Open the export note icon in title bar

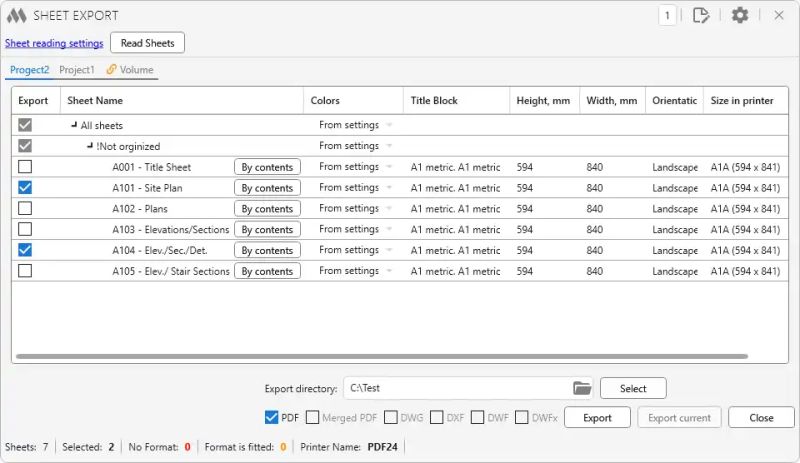click(701, 15)
